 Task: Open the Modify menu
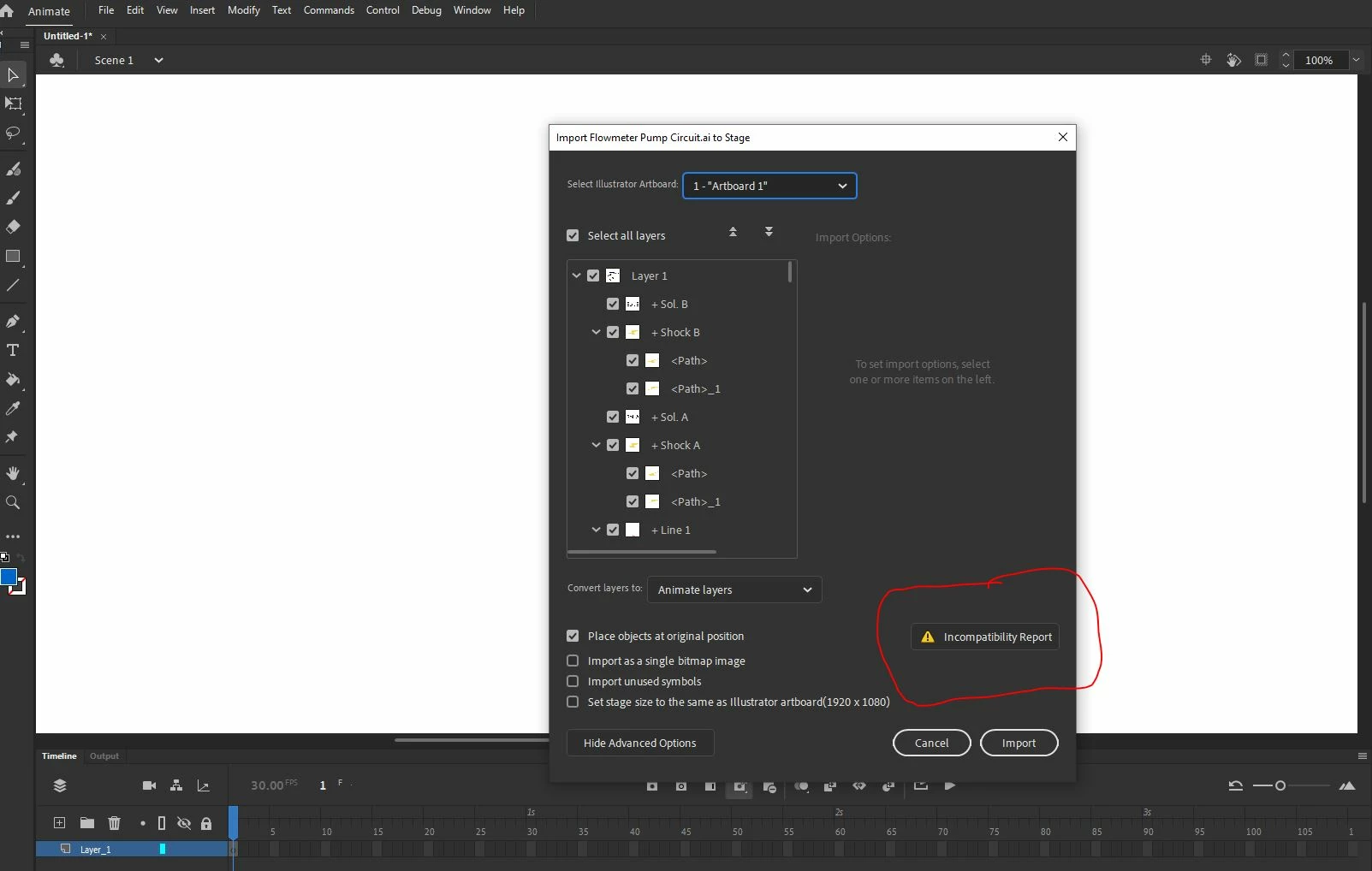point(244,10)
